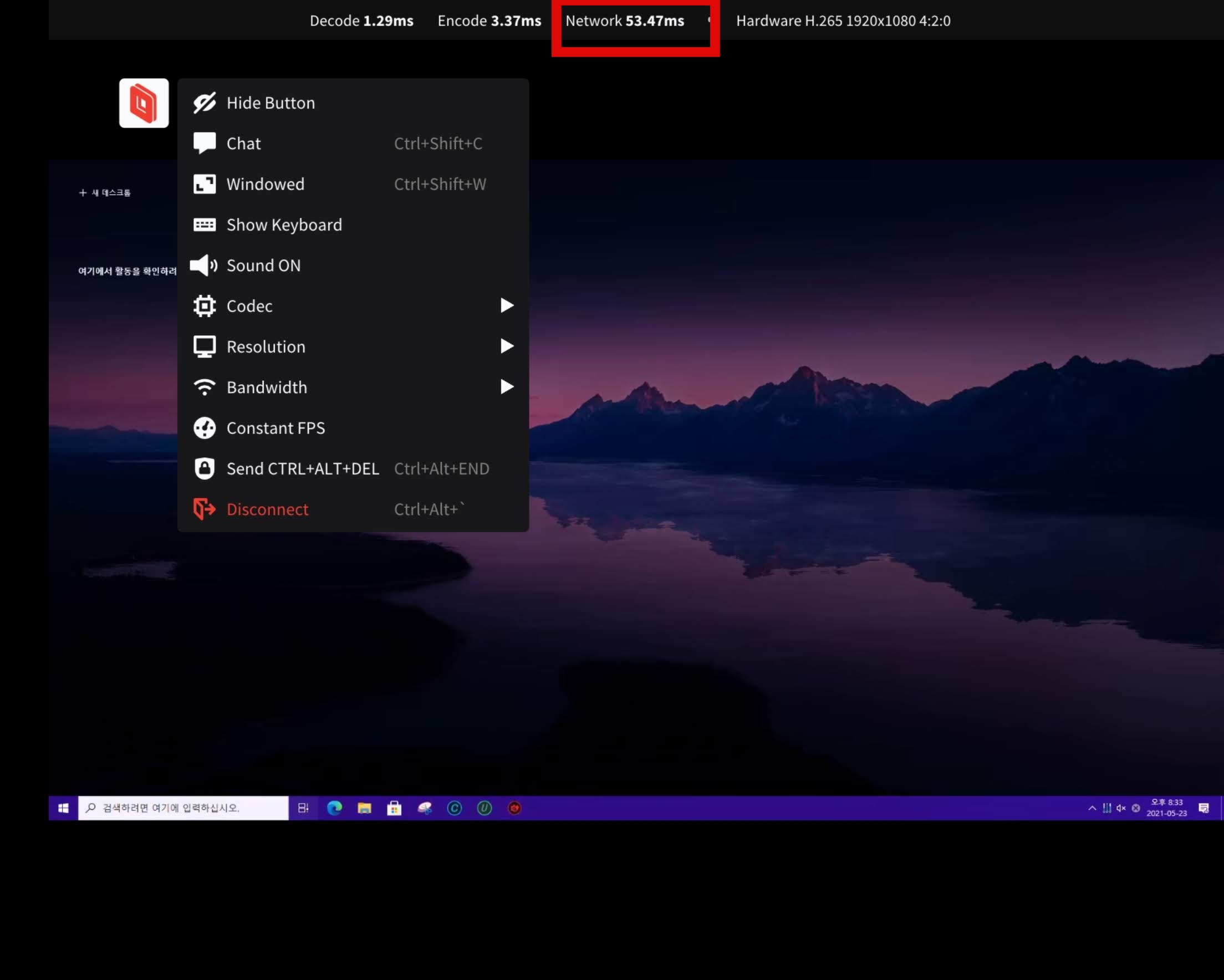The height and width of the screenshot is (980, 1224).
Task: Launch Microsoft Edge from taskbar
Action: click(x=334, y=808)
